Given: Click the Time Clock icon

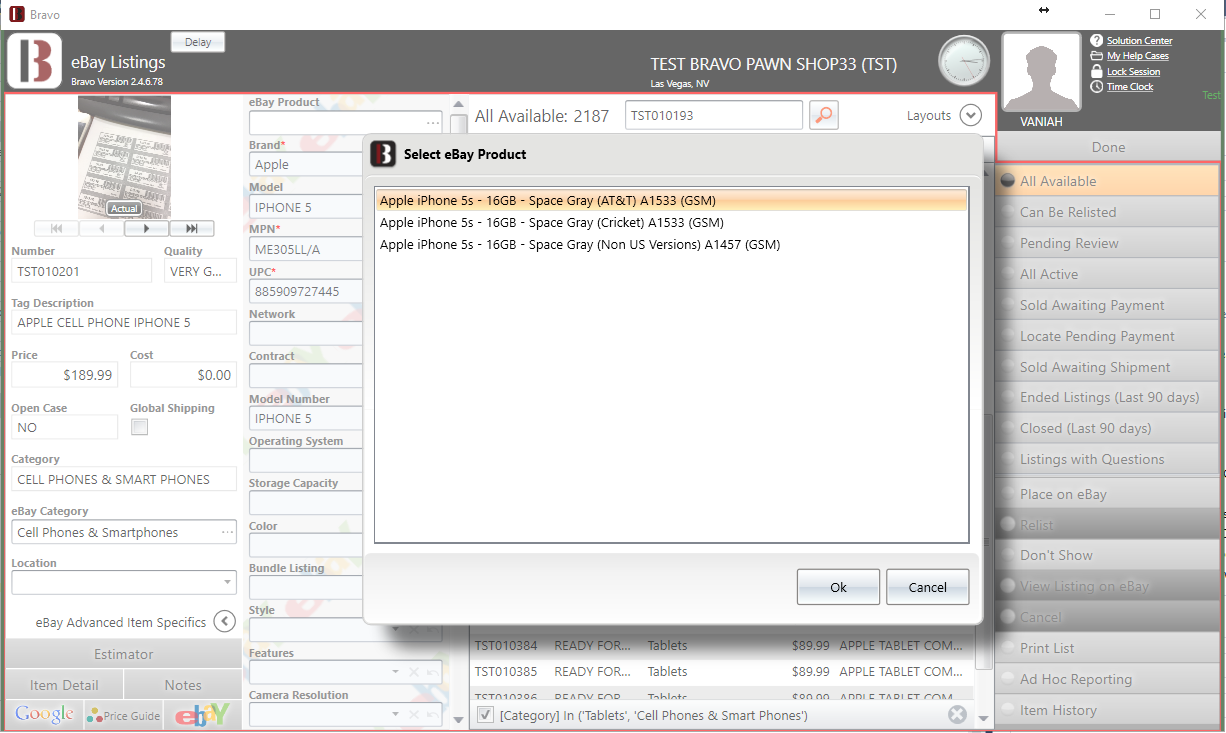Looking at the screenshot, I should (1097, 87).
